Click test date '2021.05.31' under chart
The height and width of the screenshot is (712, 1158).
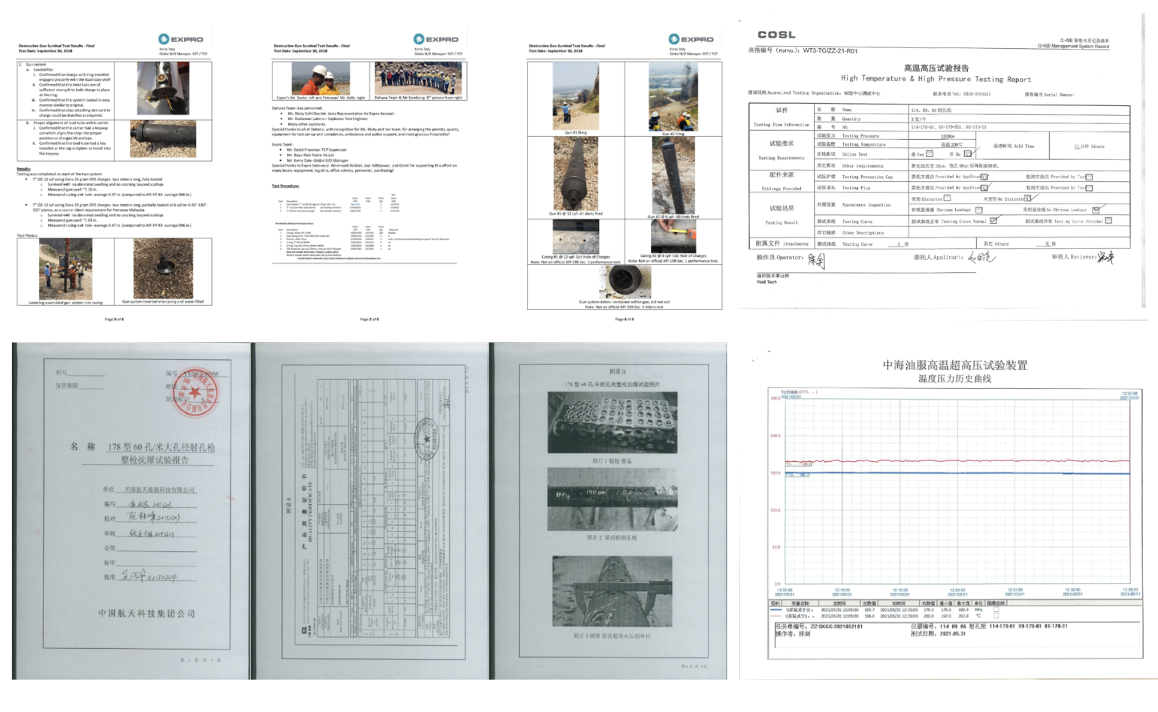pyautogui.click(x=953, y=634)
